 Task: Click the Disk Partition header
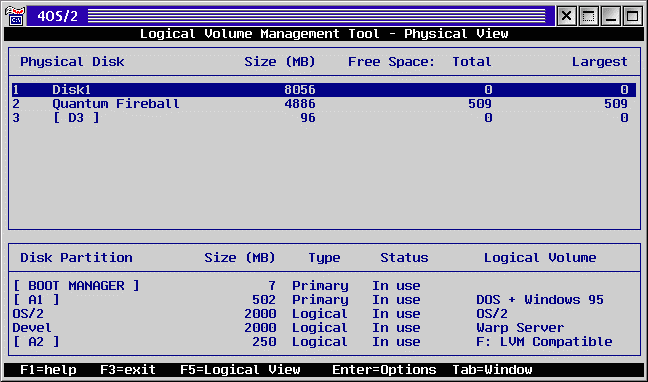[76, 258]
